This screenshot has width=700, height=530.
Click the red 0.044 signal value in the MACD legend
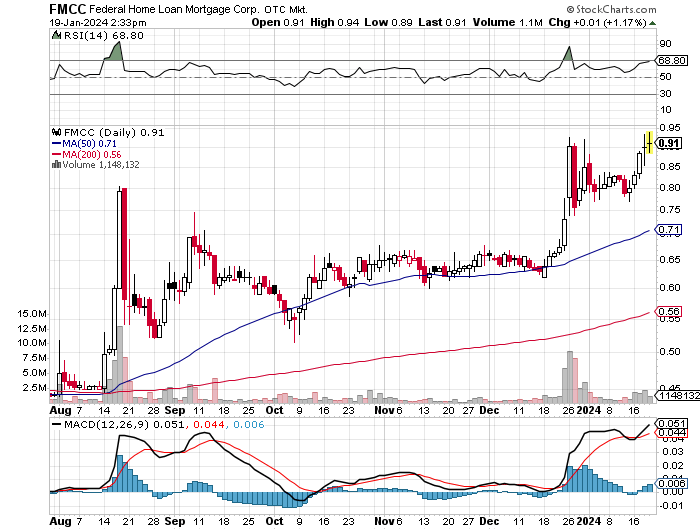tap(209, 424)
